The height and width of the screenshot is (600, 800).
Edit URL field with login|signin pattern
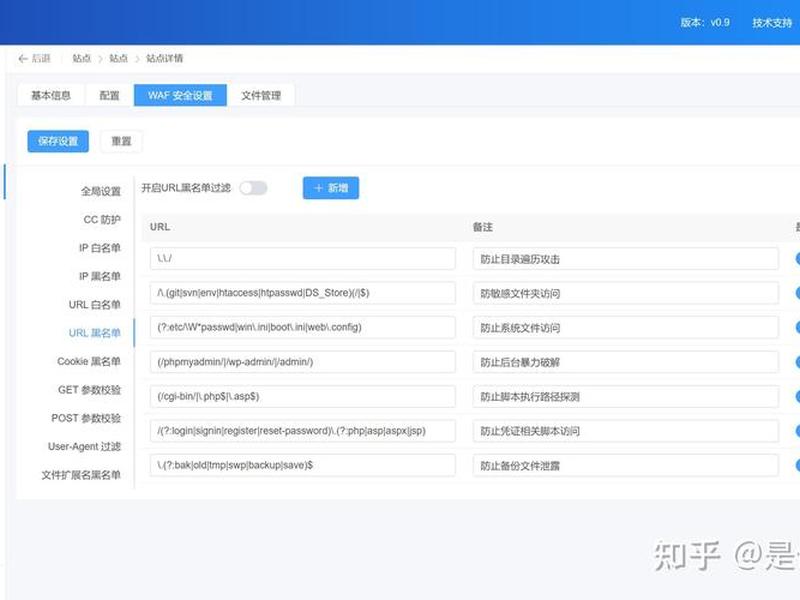[303, 431]
